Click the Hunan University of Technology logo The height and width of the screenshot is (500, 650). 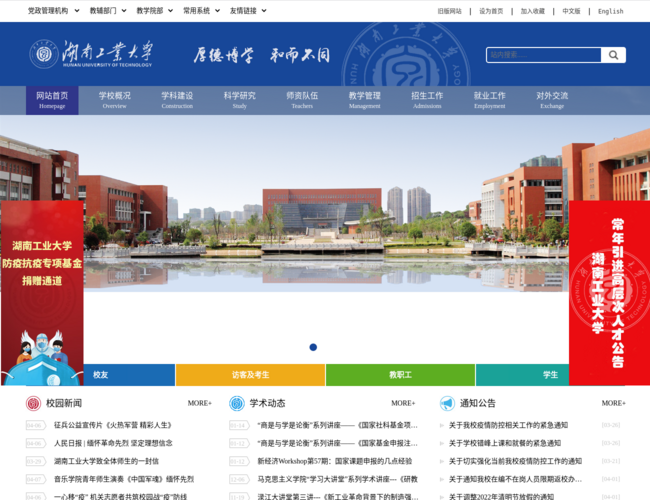(x=91, y=54)
